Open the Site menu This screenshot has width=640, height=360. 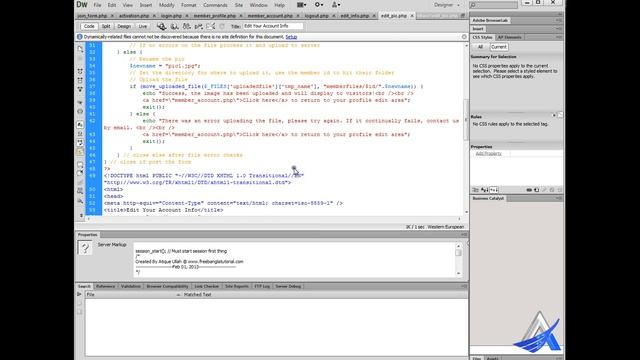[239, 5]
